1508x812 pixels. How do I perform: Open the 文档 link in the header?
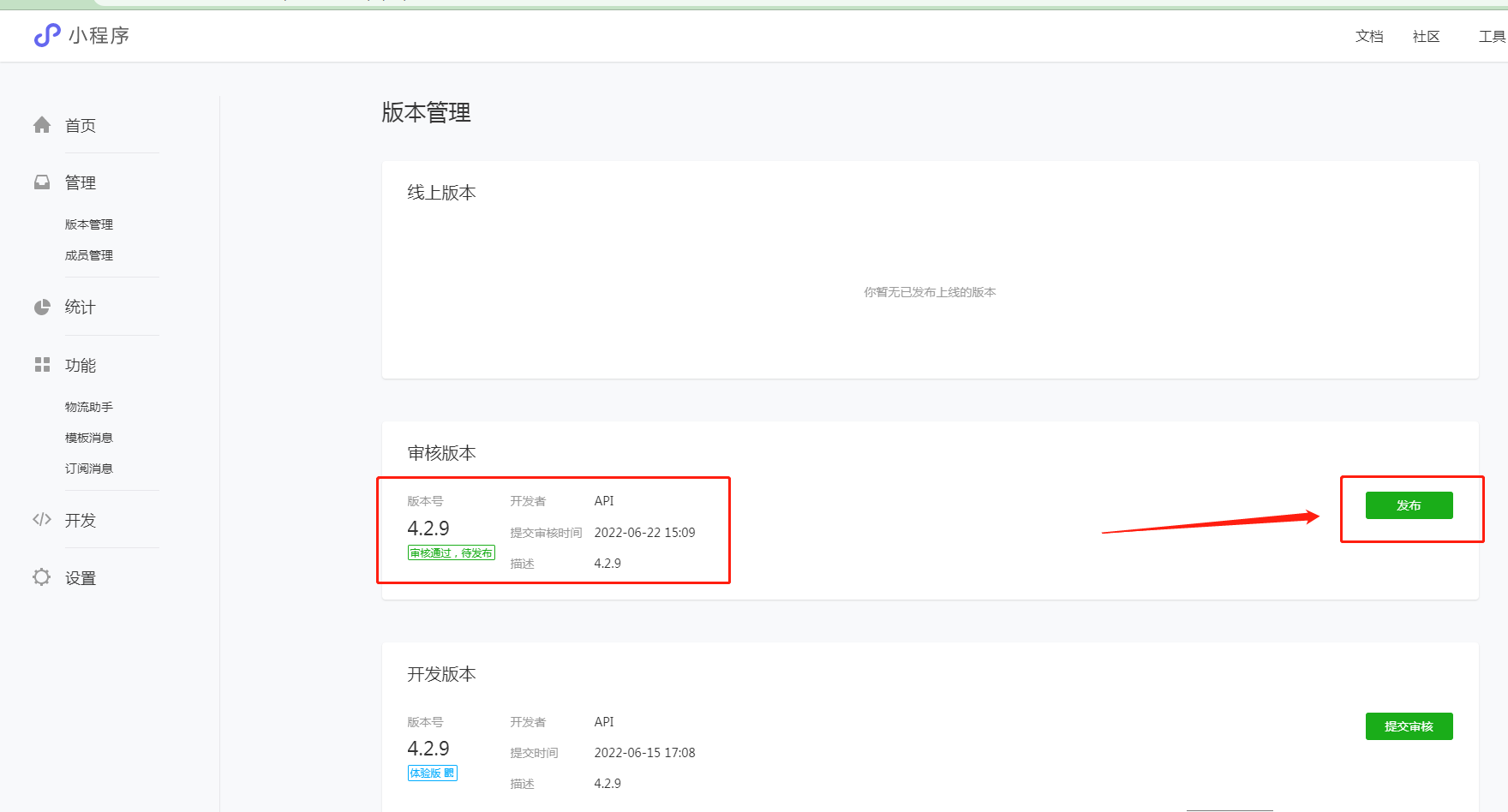1369,36
